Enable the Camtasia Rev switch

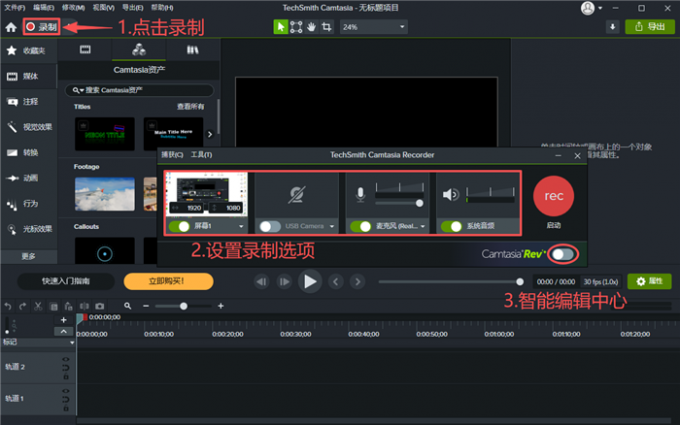[x=563, y=254]
